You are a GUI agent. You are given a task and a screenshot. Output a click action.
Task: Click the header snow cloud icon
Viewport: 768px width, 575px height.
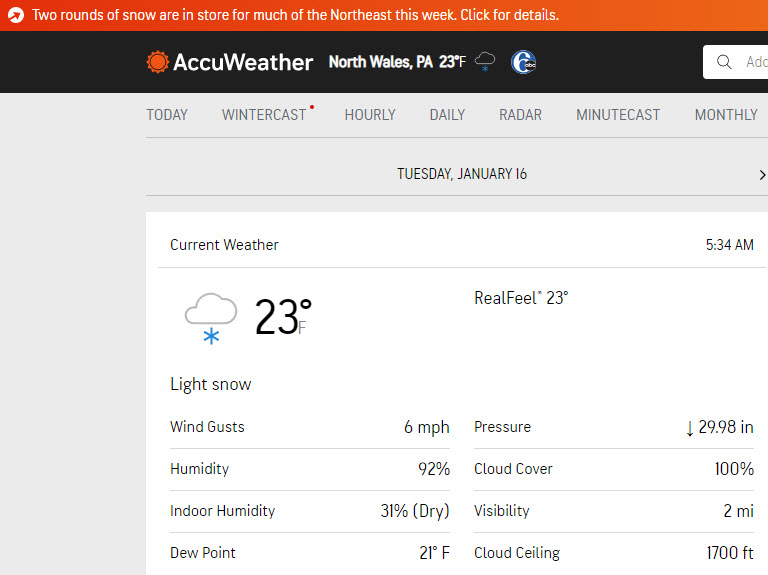coord(485,62)
